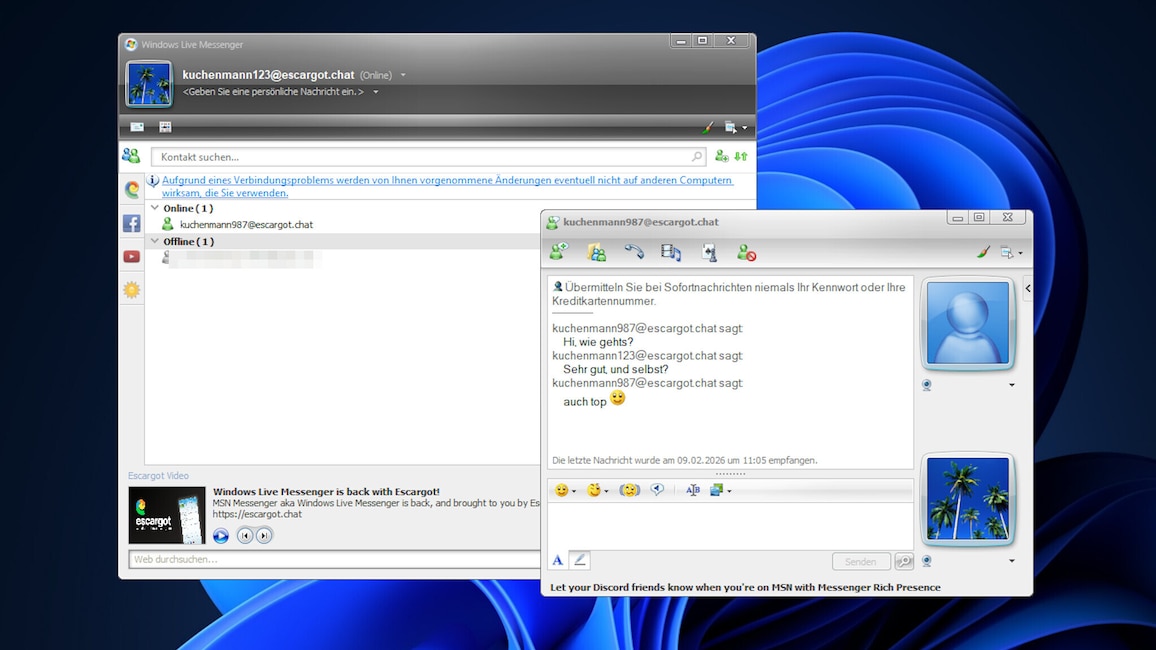The image size is (1156, 650).
Task: Click the share files icon in chat toolbar
Action: point(596,253)
